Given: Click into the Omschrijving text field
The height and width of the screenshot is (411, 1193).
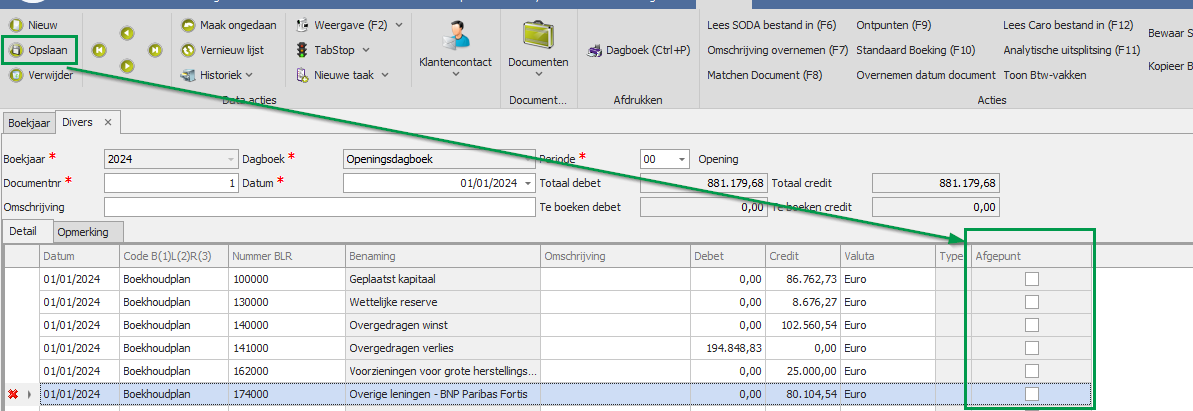Looking at the screenshot, I should point(319,207).
